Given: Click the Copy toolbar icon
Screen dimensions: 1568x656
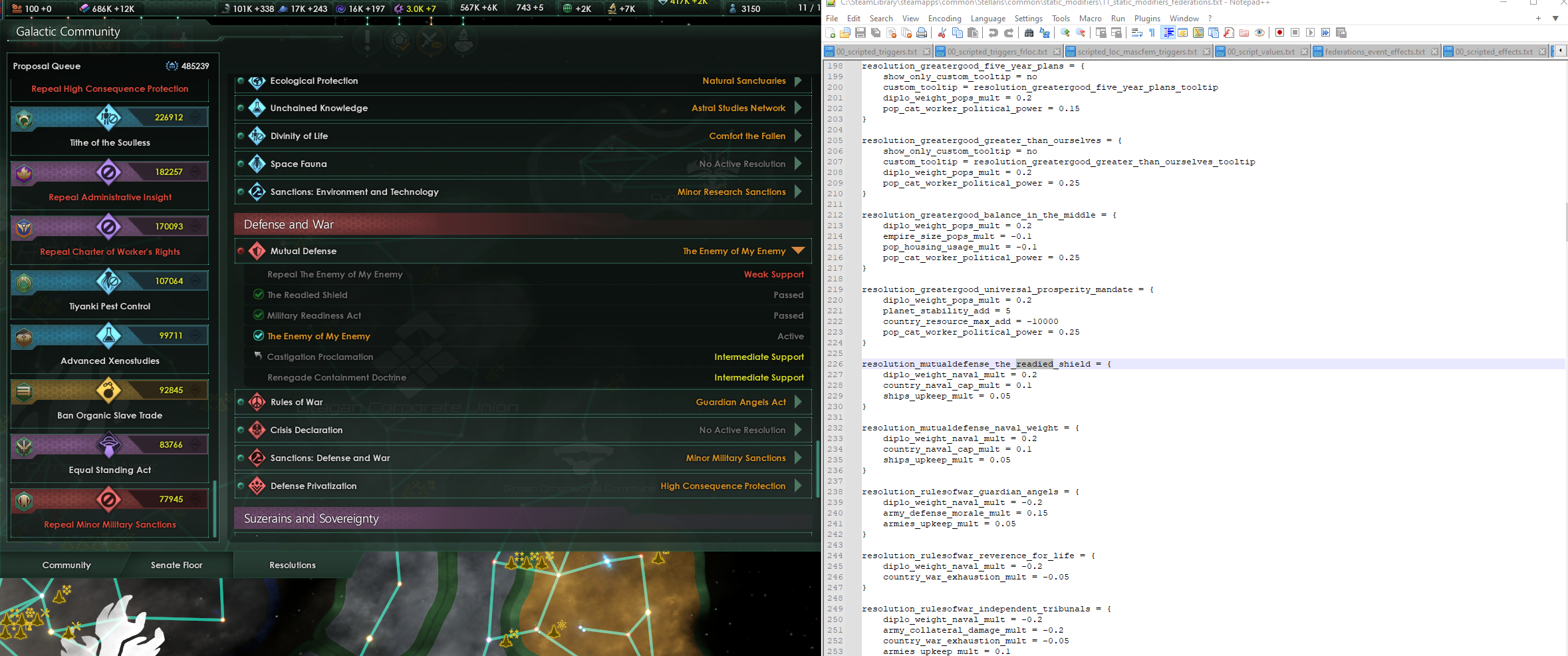Looking at the screenshot, I should coord(958,33).
